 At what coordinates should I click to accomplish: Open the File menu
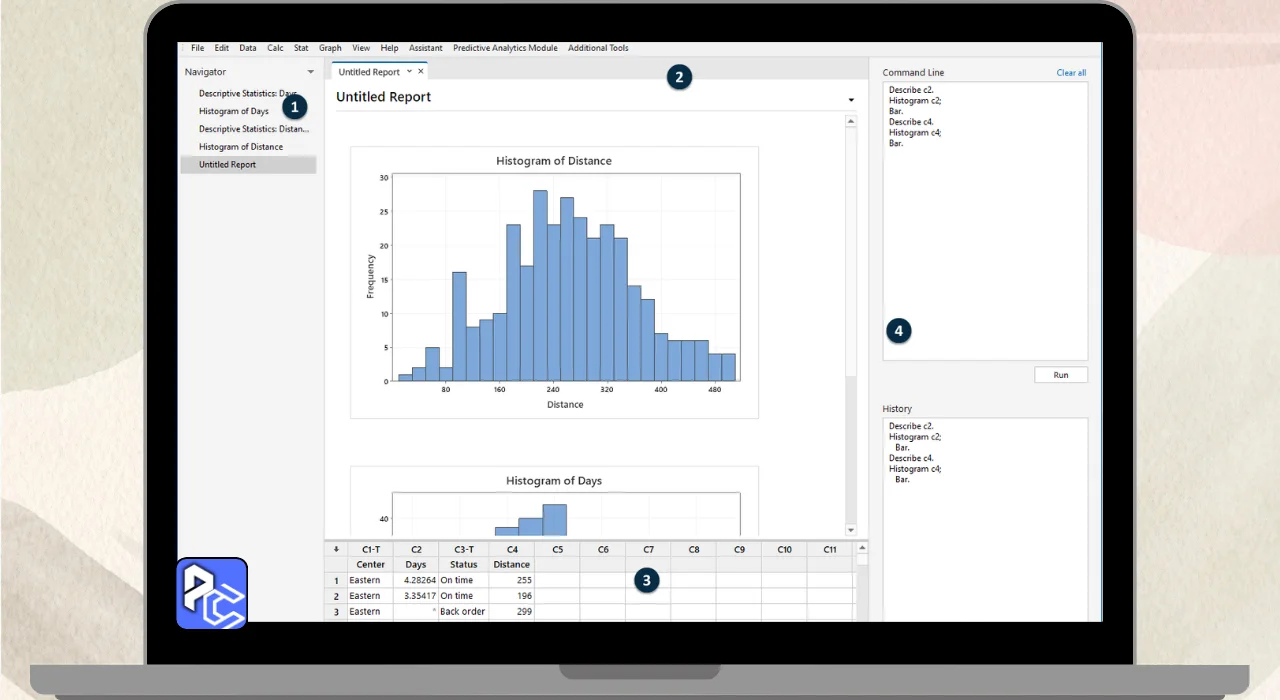pos(197,48)
